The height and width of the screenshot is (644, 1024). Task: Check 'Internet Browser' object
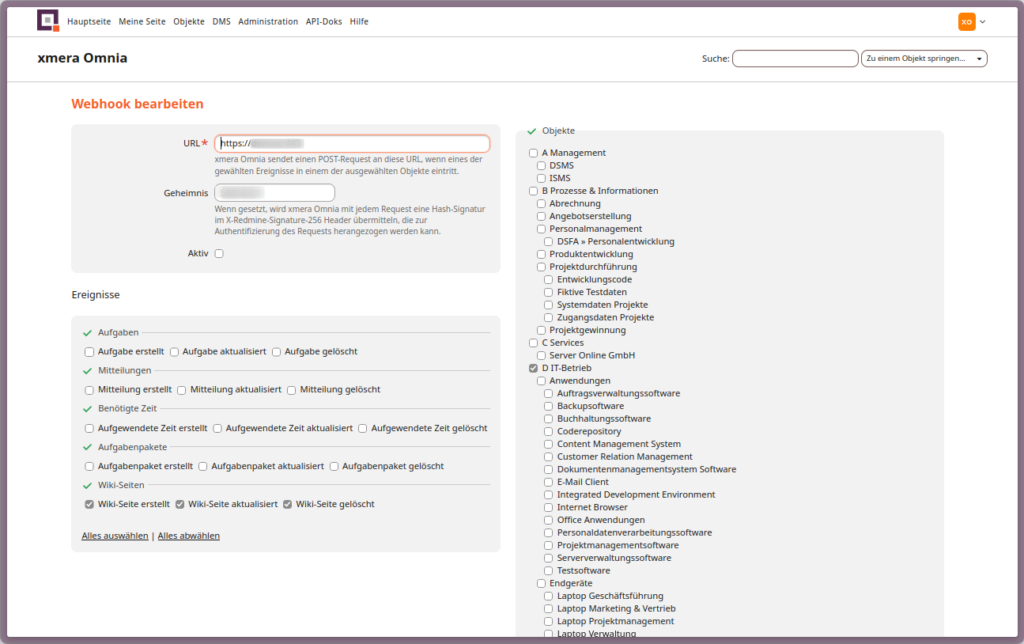549,507
